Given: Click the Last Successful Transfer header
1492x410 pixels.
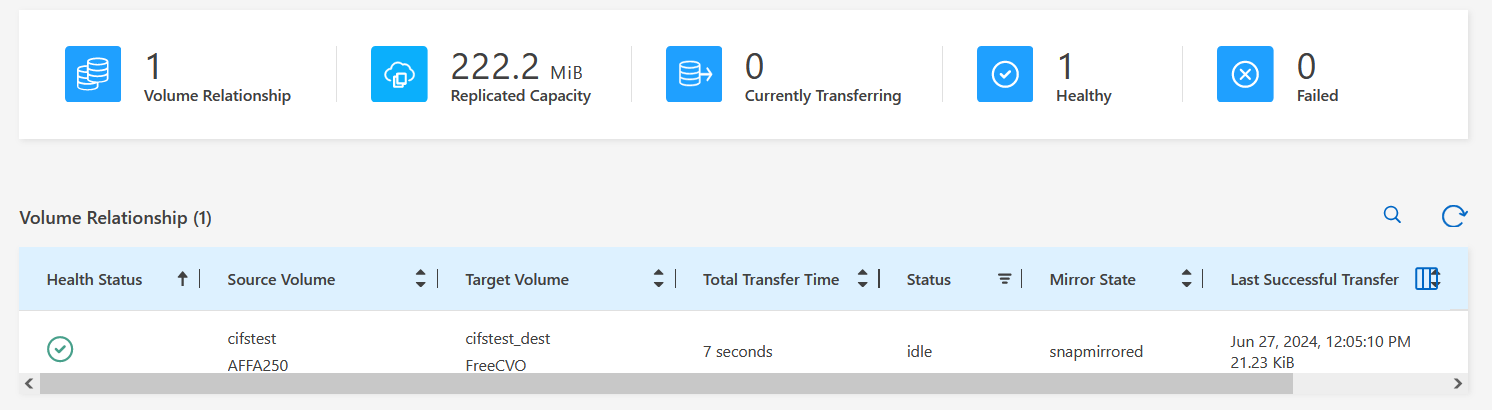Looking at the screenshot, I should coord(1314,279).
